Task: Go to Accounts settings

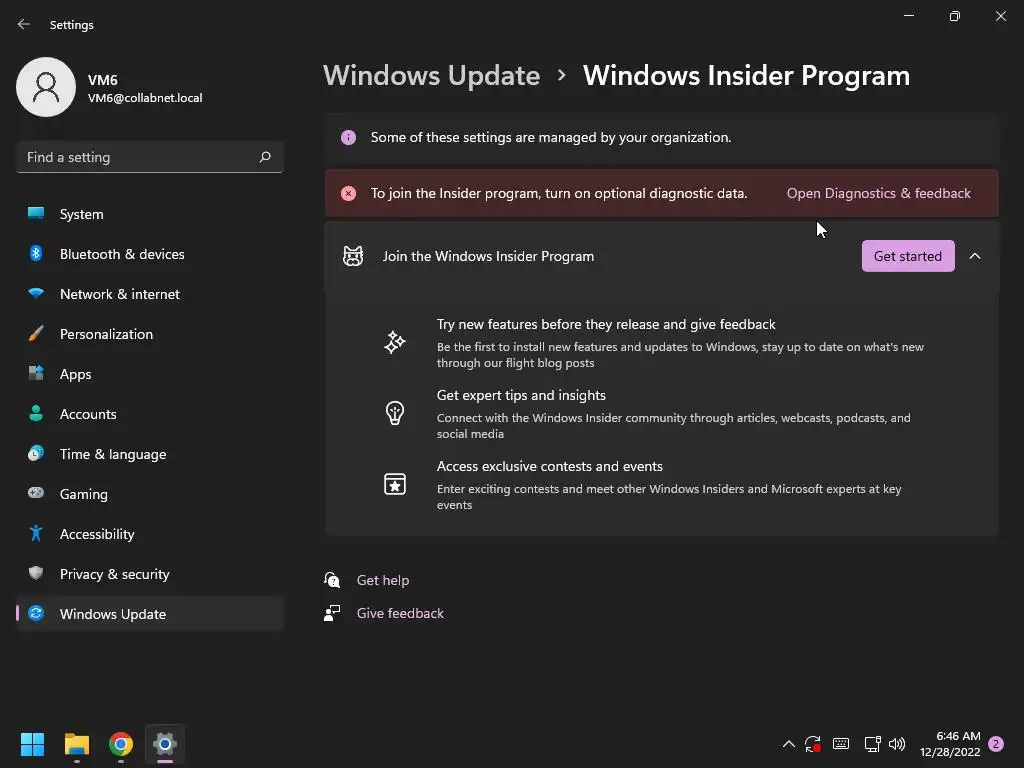Action: tap(150, 414)
